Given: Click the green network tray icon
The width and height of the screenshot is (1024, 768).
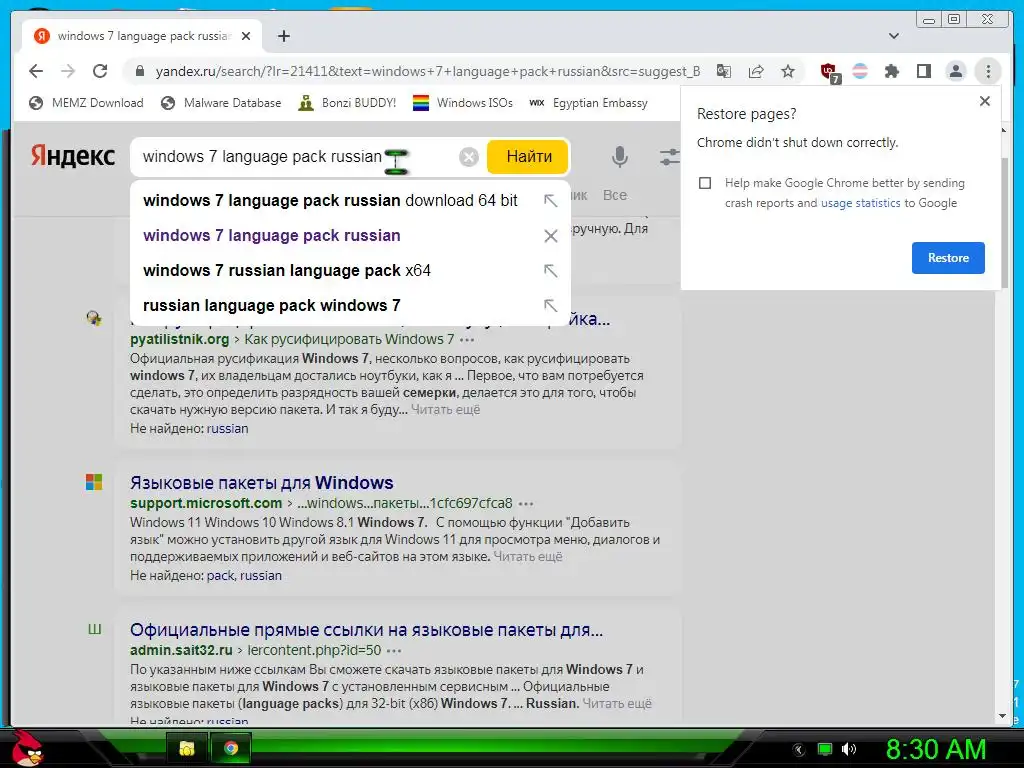Looking at the screenshot, I should pos(825,749).
